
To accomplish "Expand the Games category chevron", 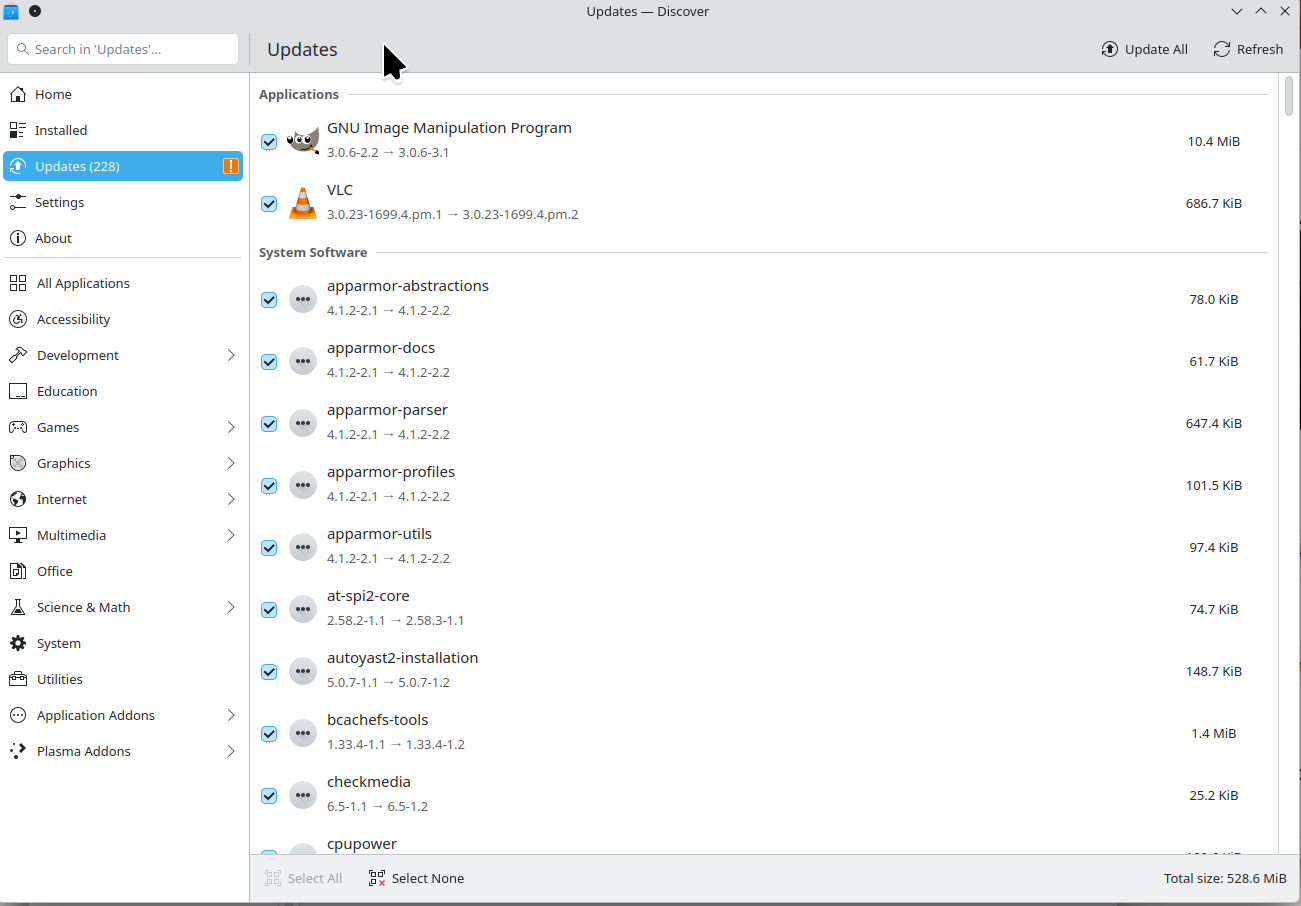I will [231, 427].
